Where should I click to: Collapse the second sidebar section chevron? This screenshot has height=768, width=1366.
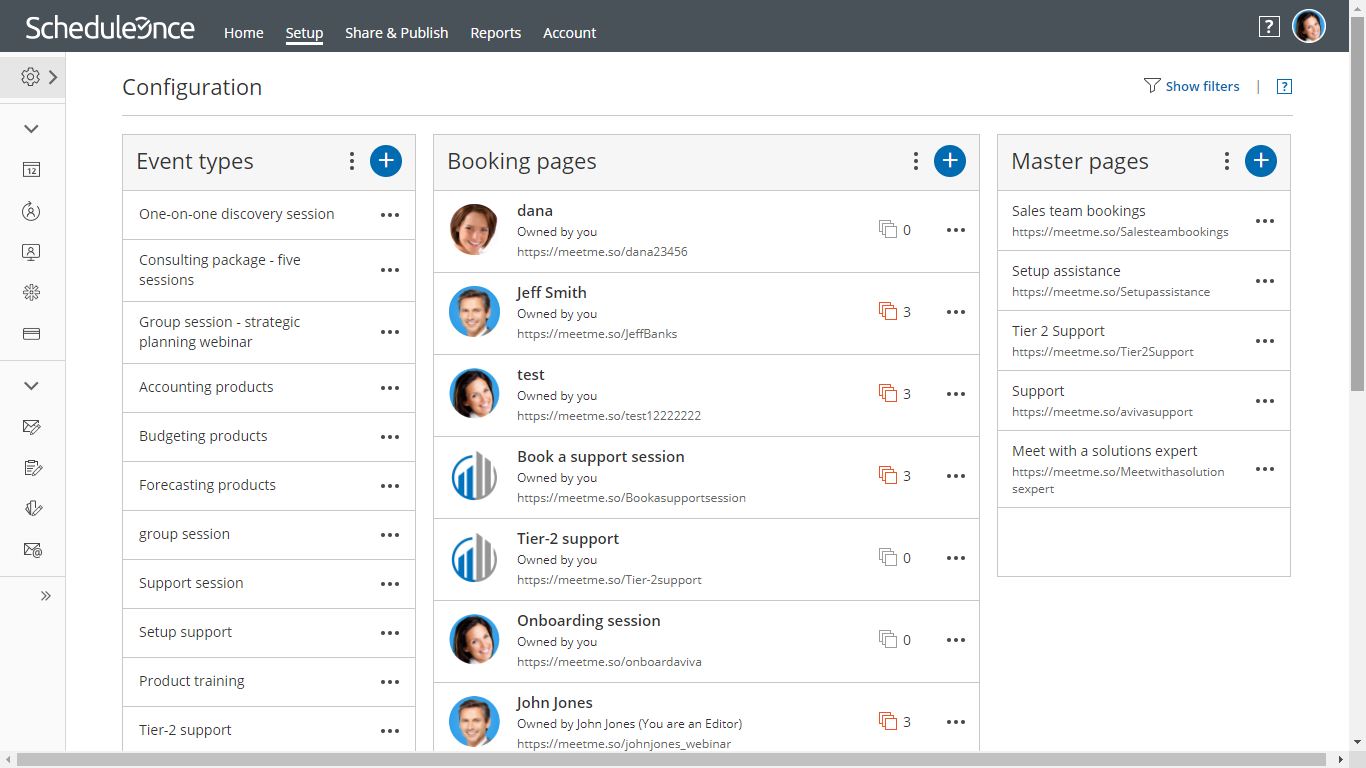pos(31,386)
